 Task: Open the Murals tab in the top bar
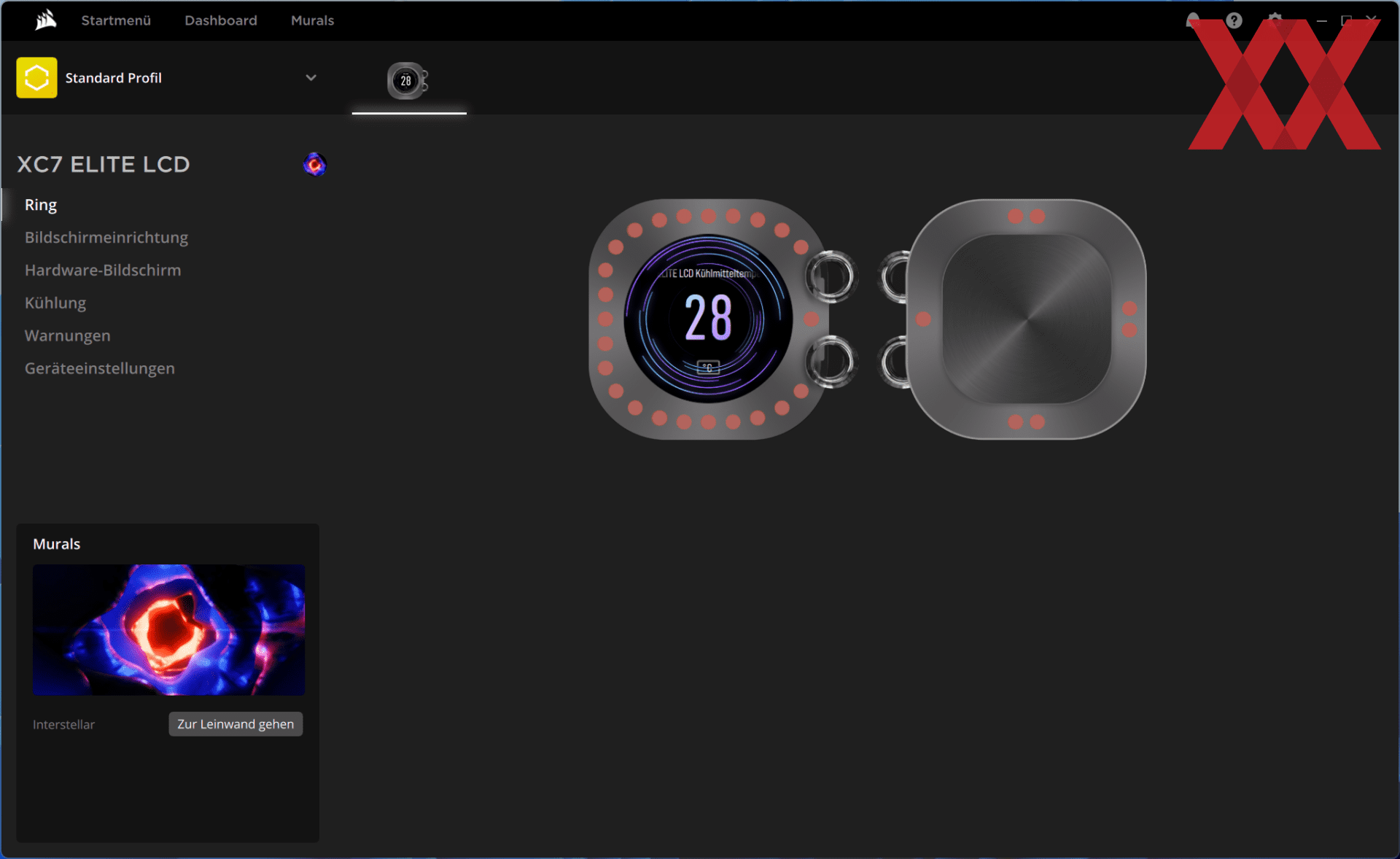[x=312, y=20]
